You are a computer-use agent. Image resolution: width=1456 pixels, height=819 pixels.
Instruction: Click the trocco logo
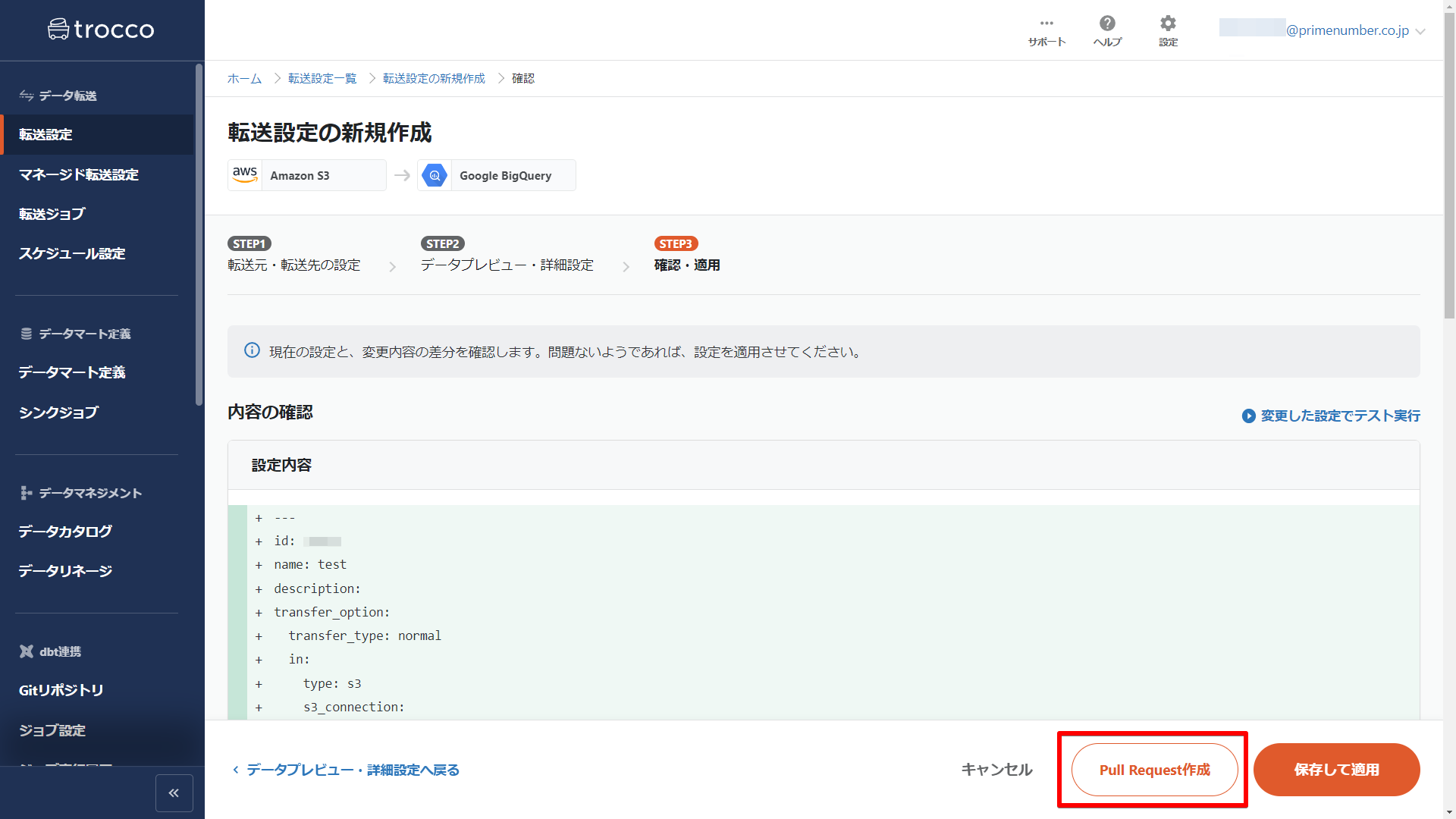pos(101,30)
